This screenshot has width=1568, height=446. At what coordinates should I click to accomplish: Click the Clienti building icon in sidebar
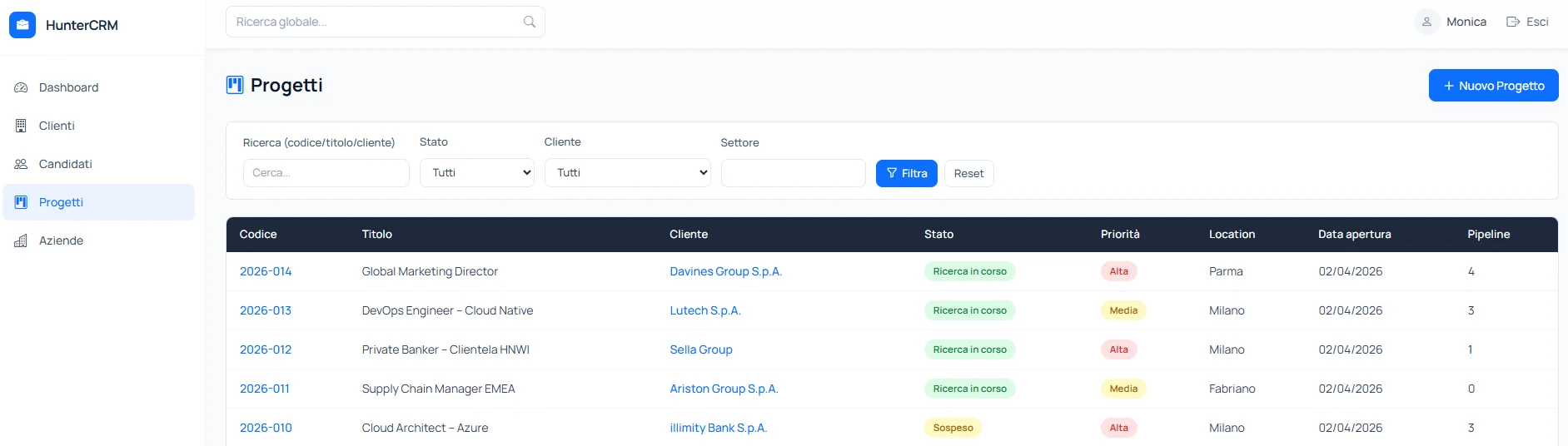point(21,126)
